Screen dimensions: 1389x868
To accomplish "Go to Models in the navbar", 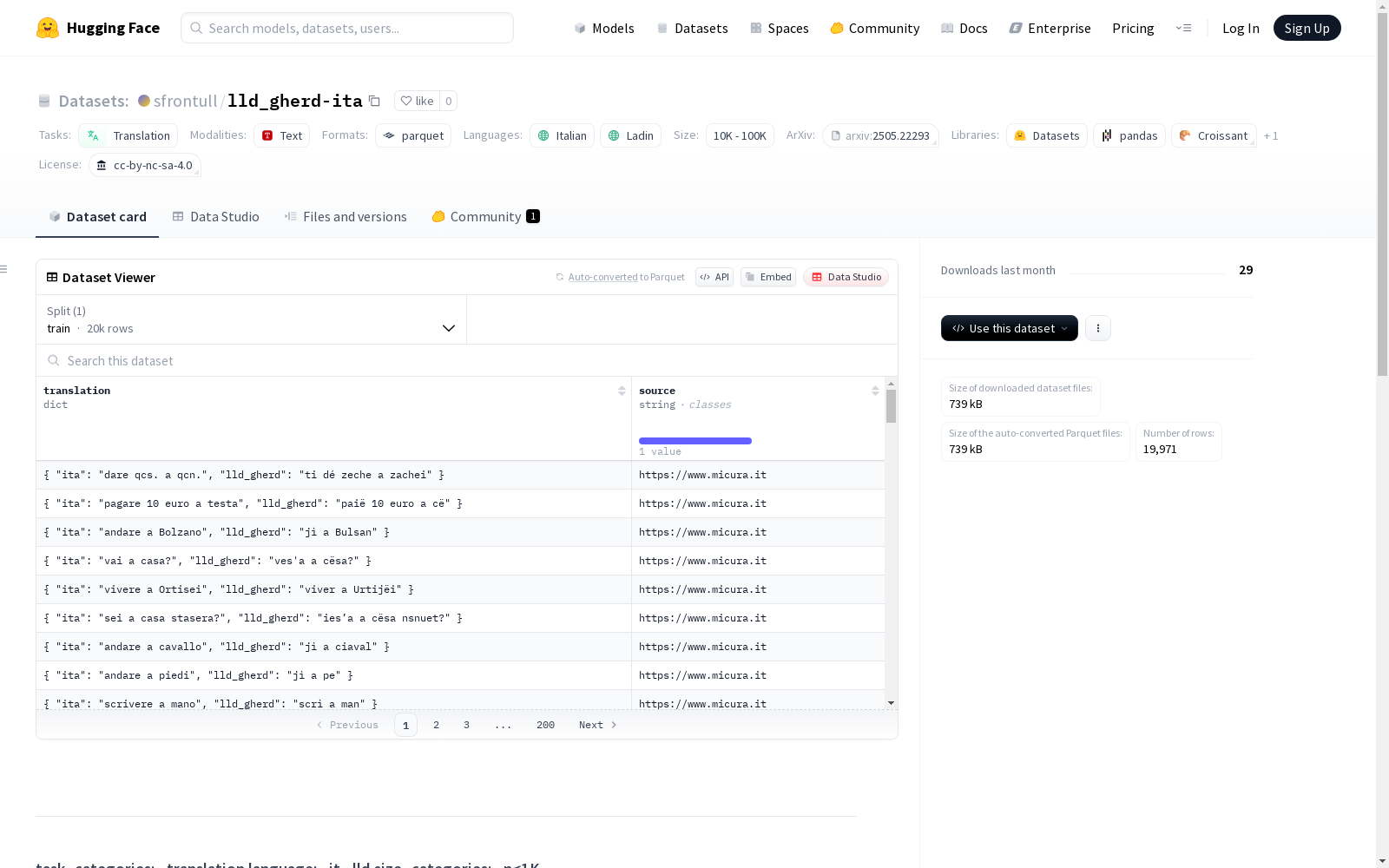I will pyautogui.click(x=604, y=28).
